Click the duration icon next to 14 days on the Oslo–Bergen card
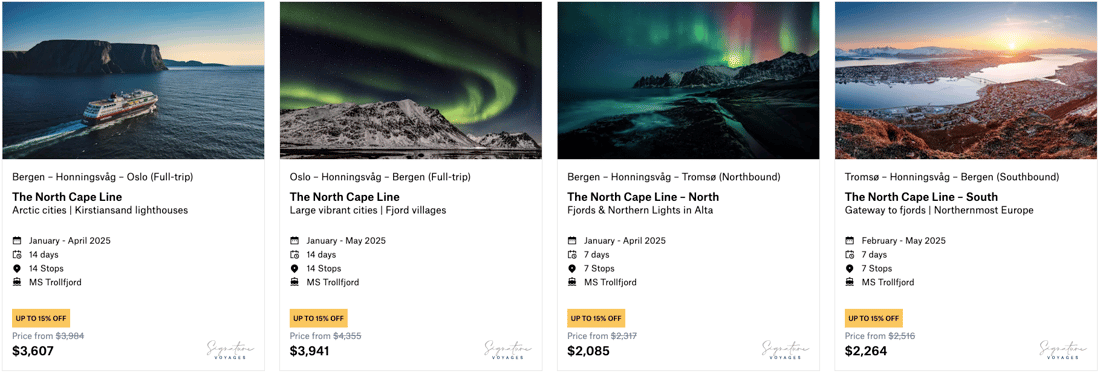This screenshot has height=374, width=1100. (x=295, y=255)
